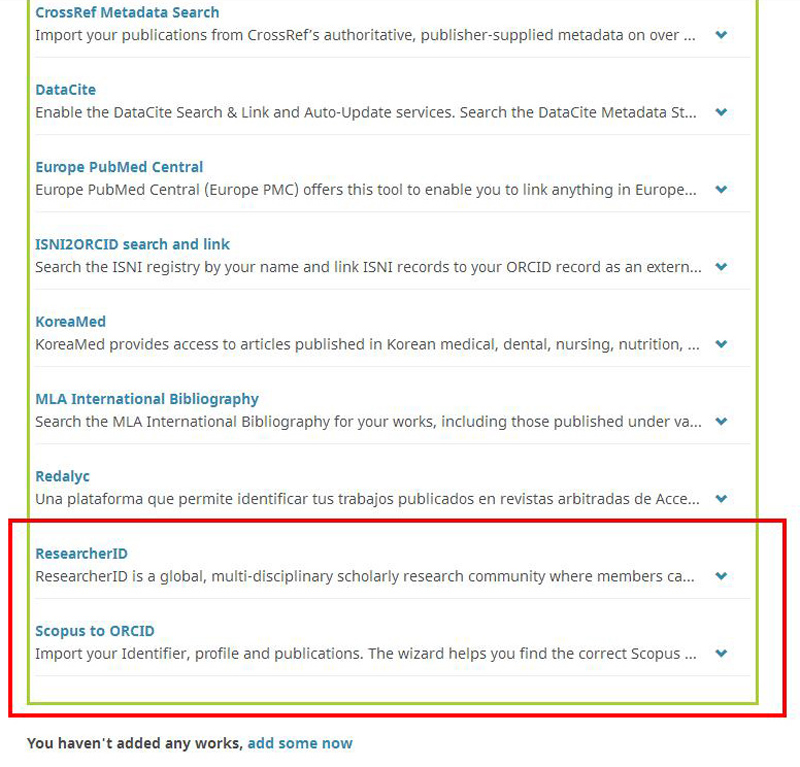Open the Redalyc link
800x767 pixels.
point(62,477)
